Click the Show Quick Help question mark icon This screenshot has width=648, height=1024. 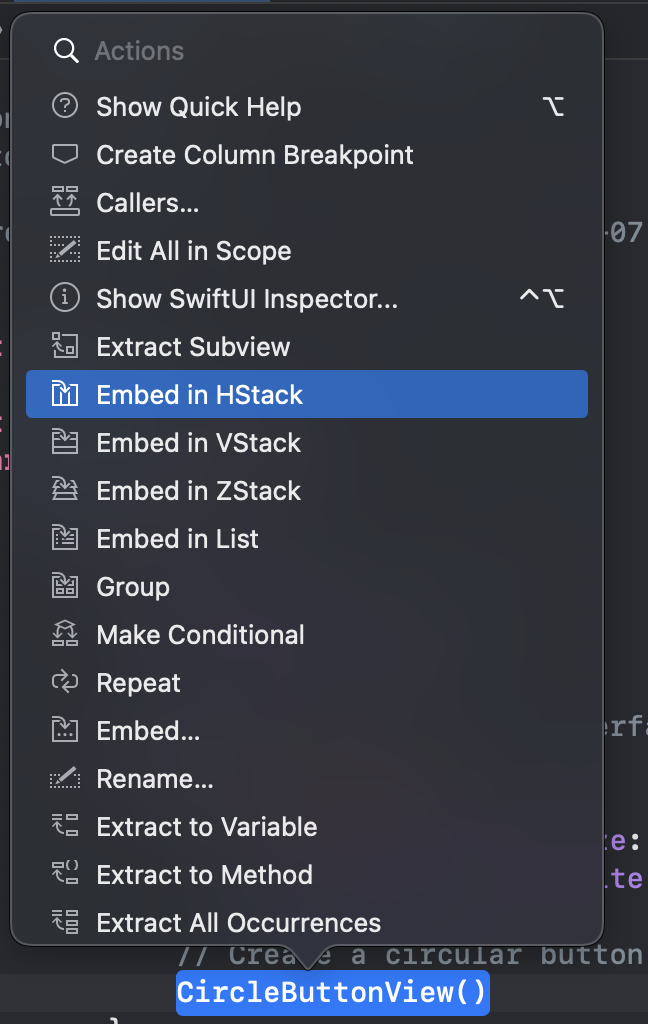[x=65, y=106]
